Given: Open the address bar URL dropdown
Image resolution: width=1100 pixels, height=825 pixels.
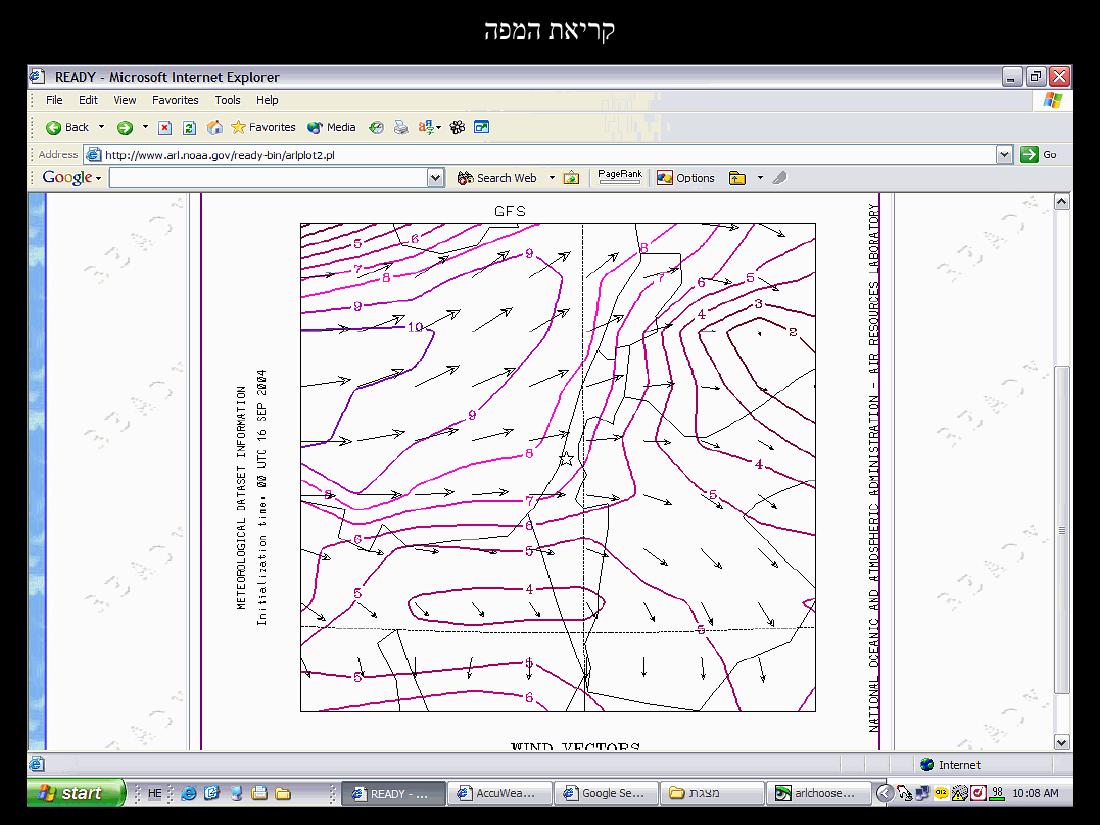Looking at the screenshot, I should [x=1005, y=154].
